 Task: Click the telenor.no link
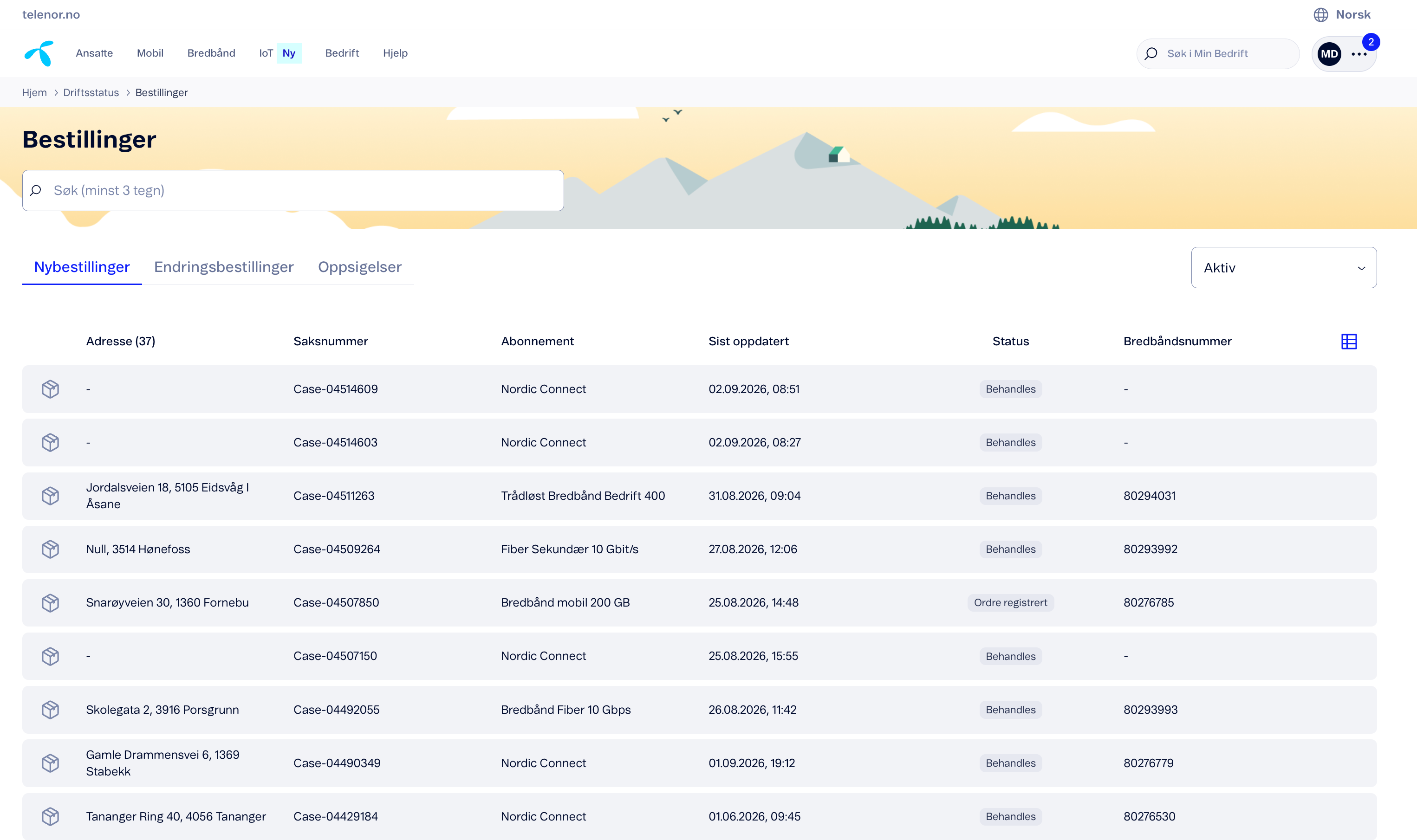point(51,15)
